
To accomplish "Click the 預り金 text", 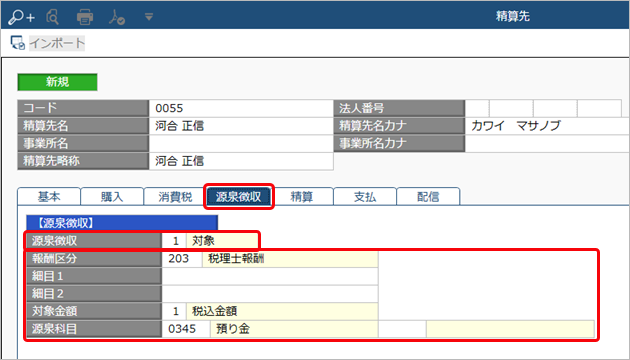I will pos(233,329).
